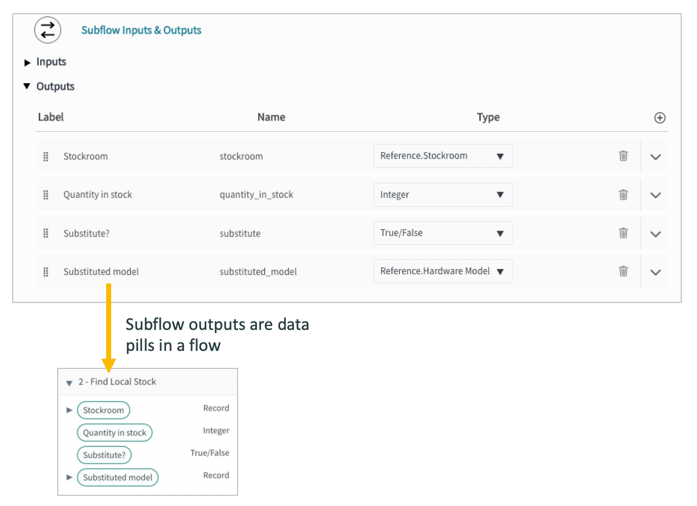Open the Reference.Stockroom type dropdown
697x506 pixels.
443,156
